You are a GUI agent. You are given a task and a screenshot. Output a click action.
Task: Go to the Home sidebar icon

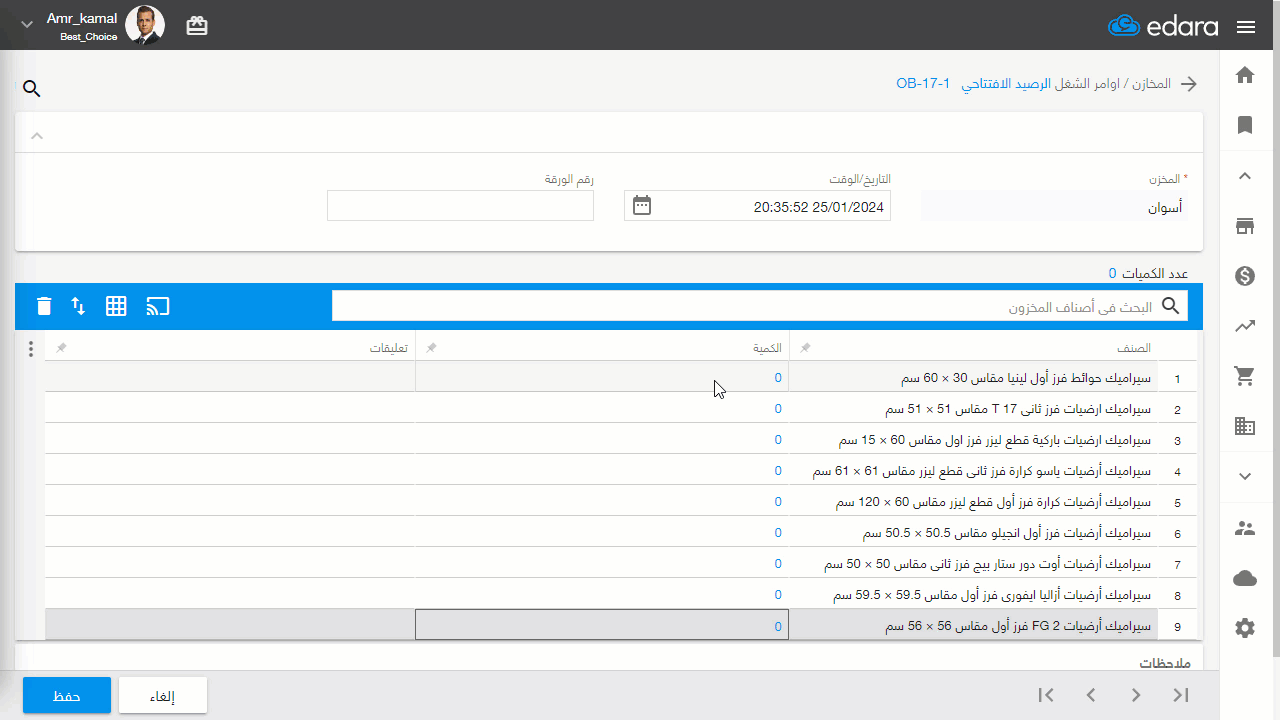pos(1245,75)
